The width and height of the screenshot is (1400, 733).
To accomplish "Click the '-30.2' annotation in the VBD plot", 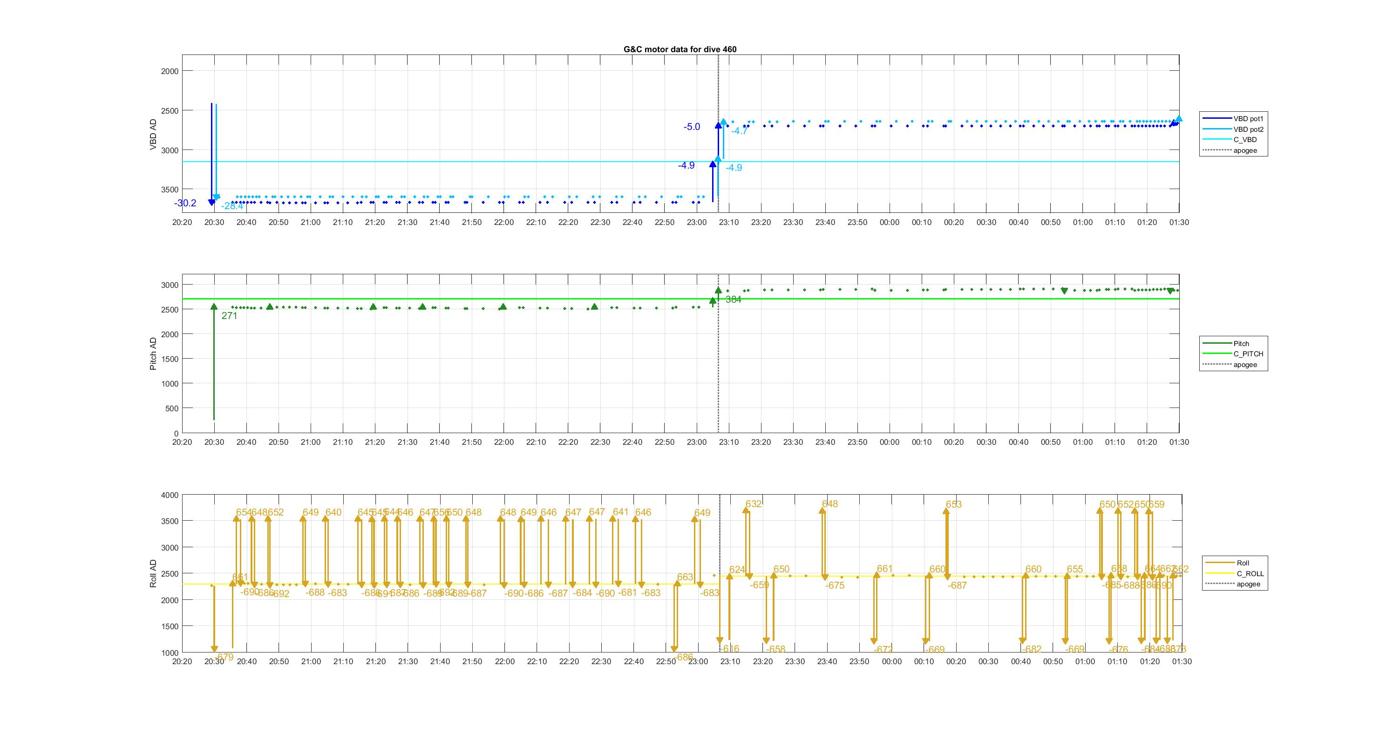I will tap(185, 204).
